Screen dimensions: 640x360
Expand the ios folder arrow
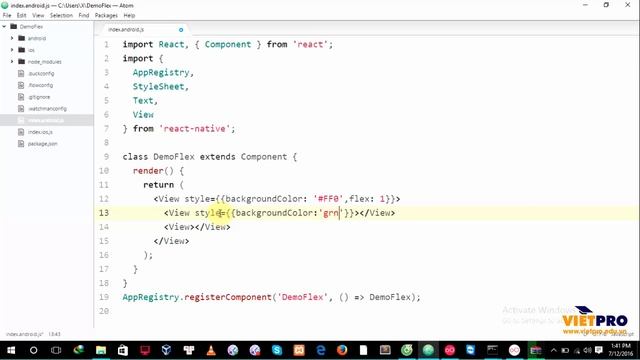(12, 50)
